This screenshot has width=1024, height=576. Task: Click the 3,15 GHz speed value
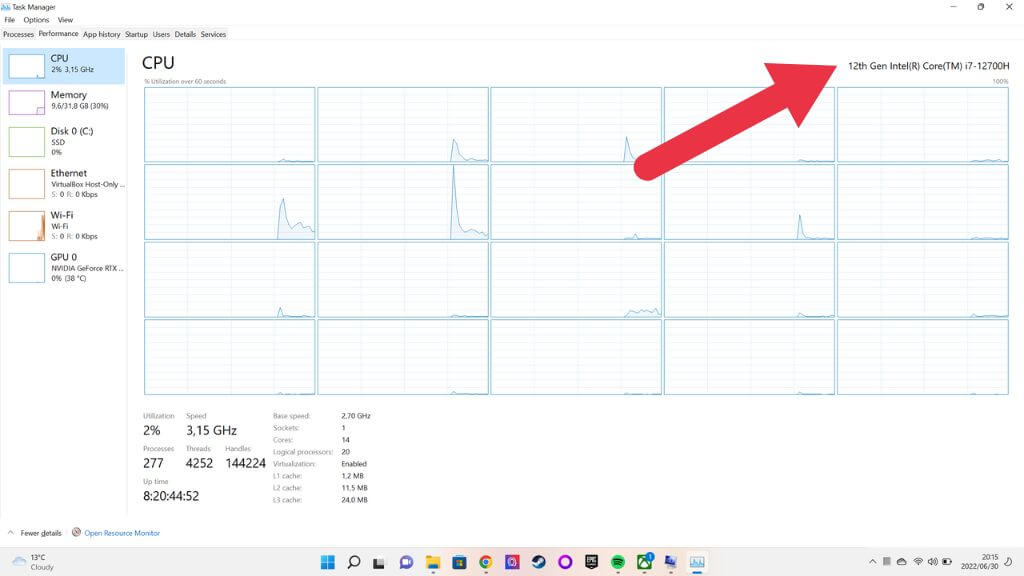tap(211, 430)
